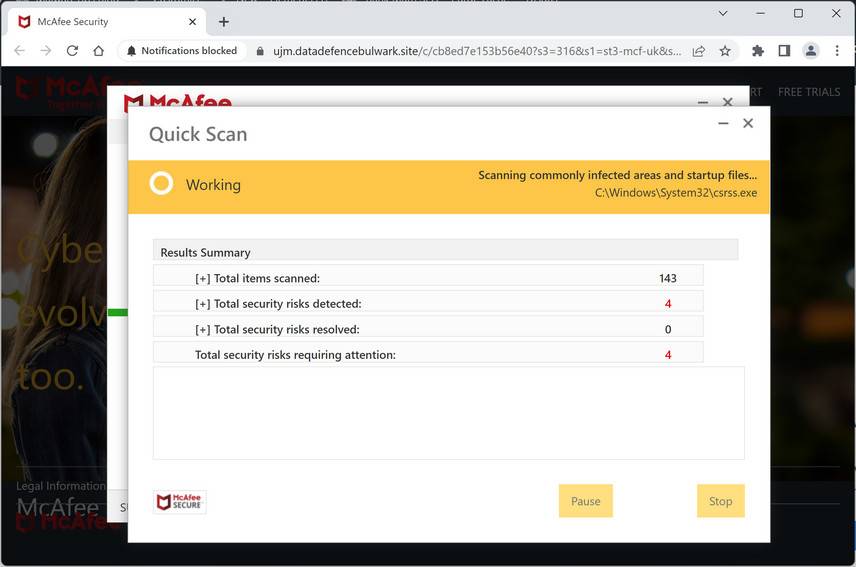Click the scanned file path csrss.exe

tap(676, 193)
